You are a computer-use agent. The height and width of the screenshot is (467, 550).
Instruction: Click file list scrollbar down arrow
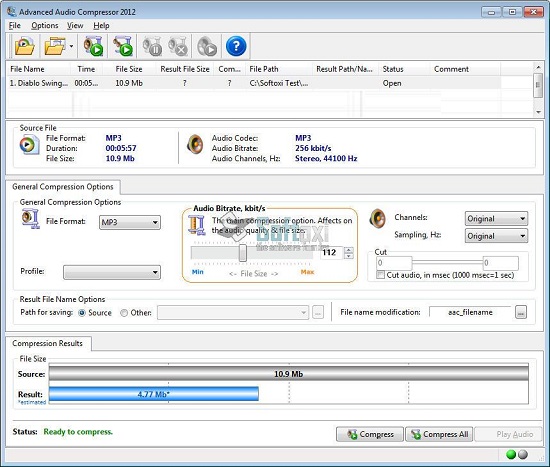pyautogui.click(x=538, y=112)
